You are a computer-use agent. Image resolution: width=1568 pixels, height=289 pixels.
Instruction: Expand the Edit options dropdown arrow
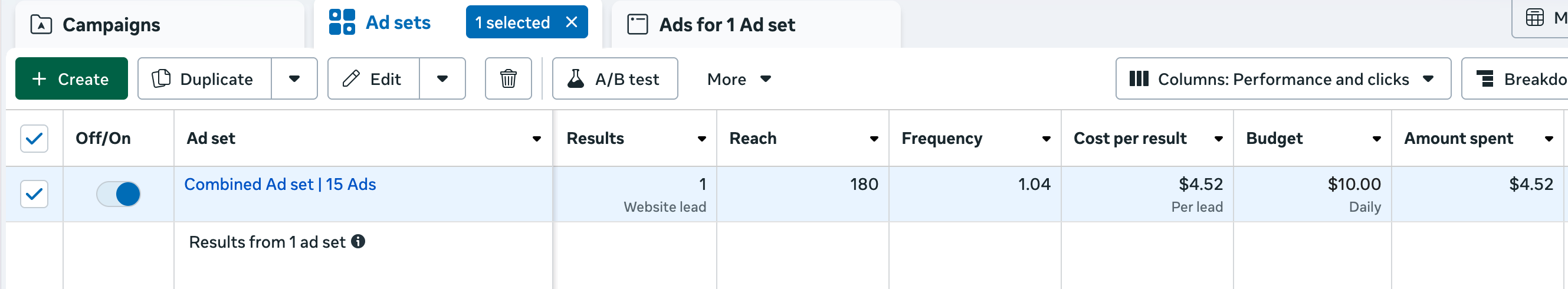[442, 78]
